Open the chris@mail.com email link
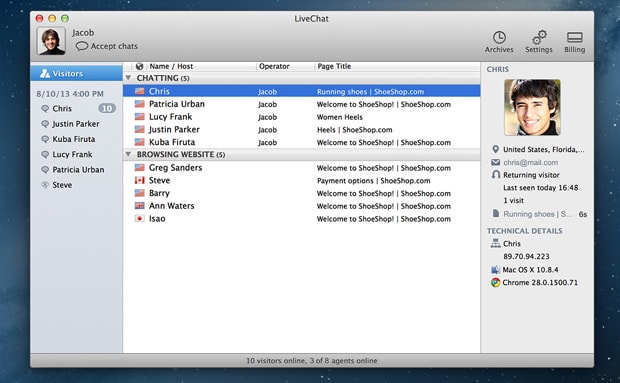 (530, 162)
